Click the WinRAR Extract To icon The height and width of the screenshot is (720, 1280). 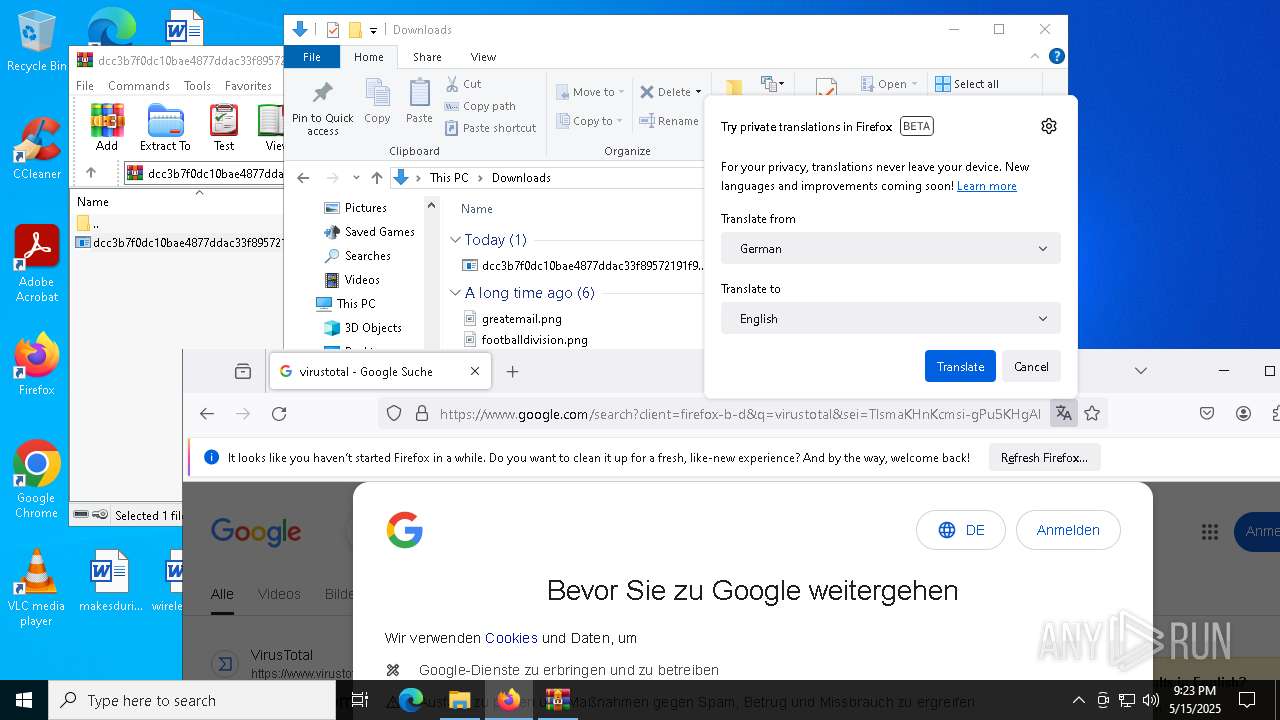pos(165,127)
